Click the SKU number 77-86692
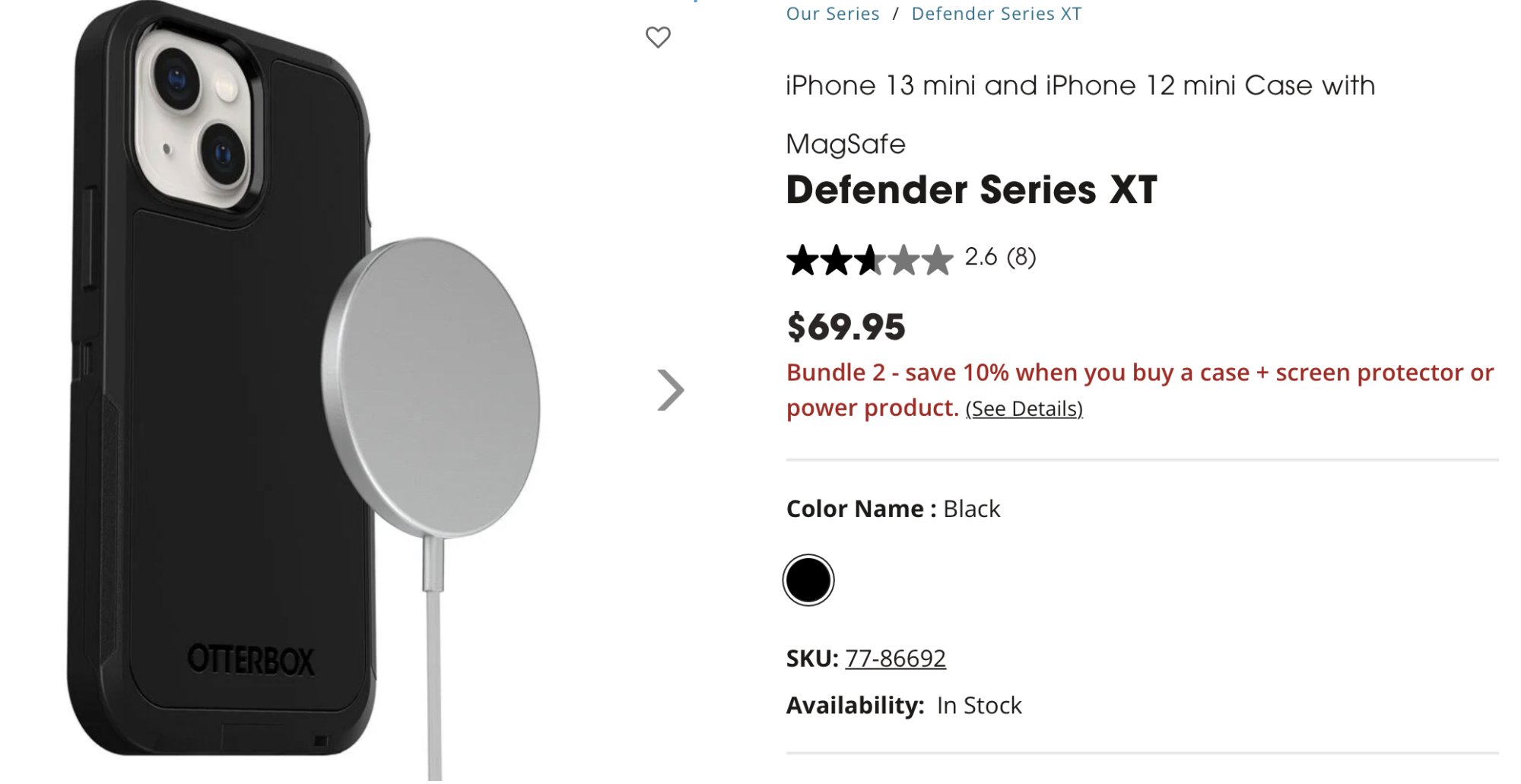 (x=895, y=658)
